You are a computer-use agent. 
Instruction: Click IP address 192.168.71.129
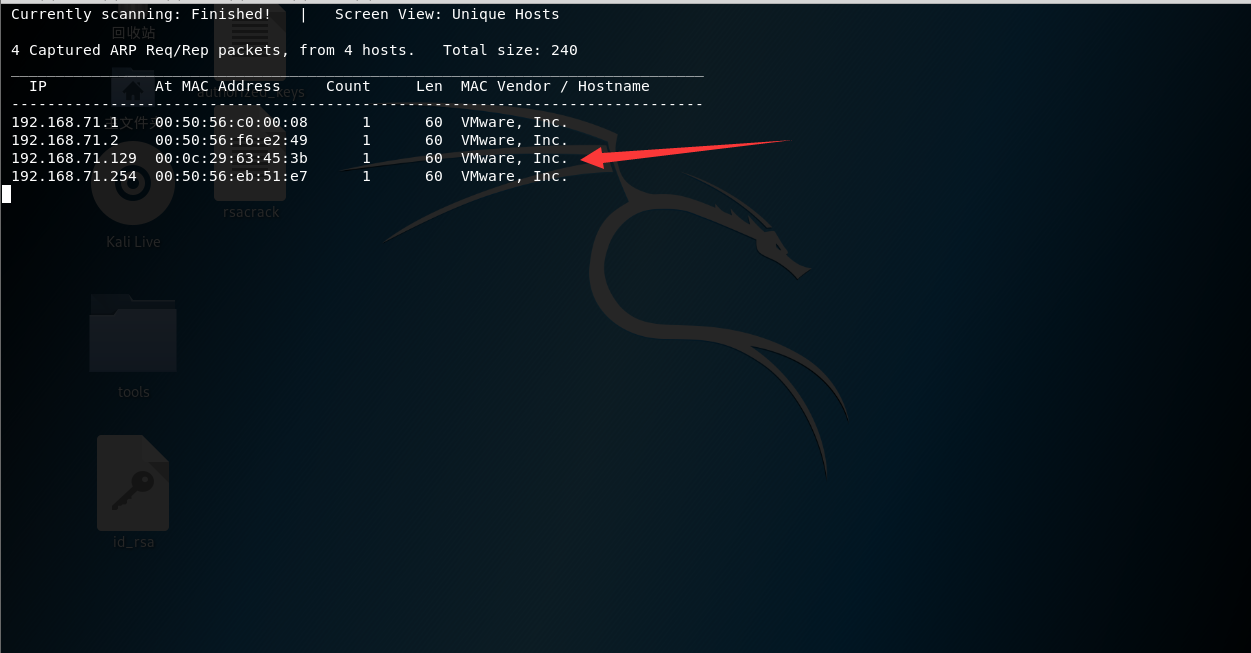tap(74, 158)
